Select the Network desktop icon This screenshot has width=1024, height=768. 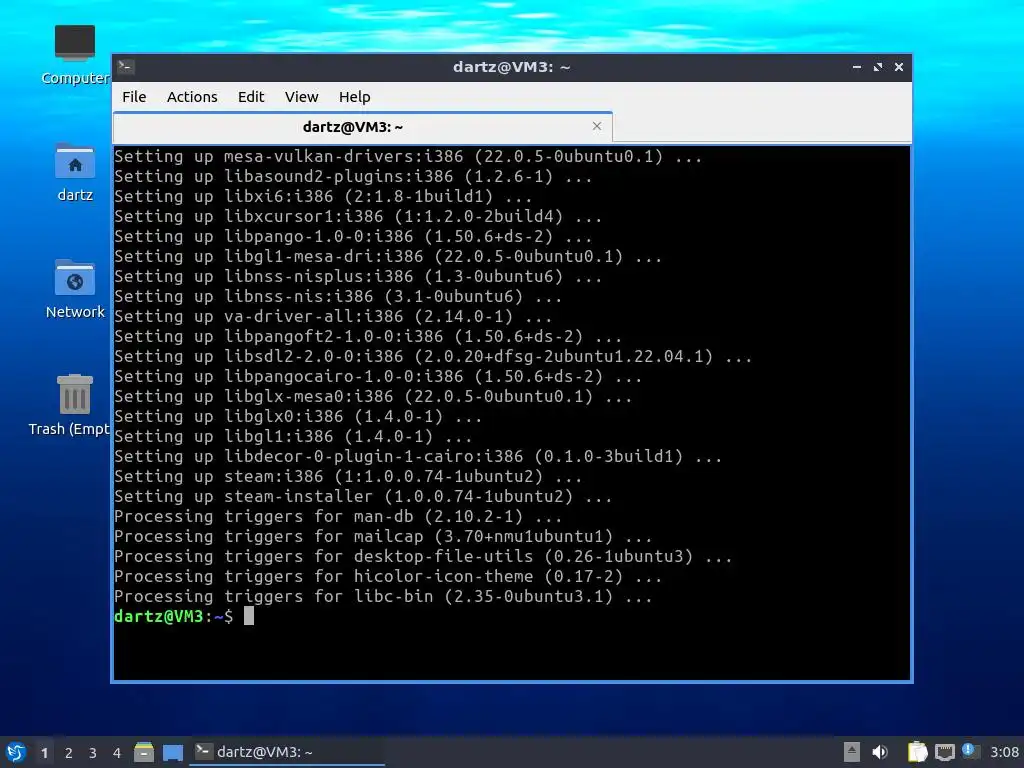(75, 289)
